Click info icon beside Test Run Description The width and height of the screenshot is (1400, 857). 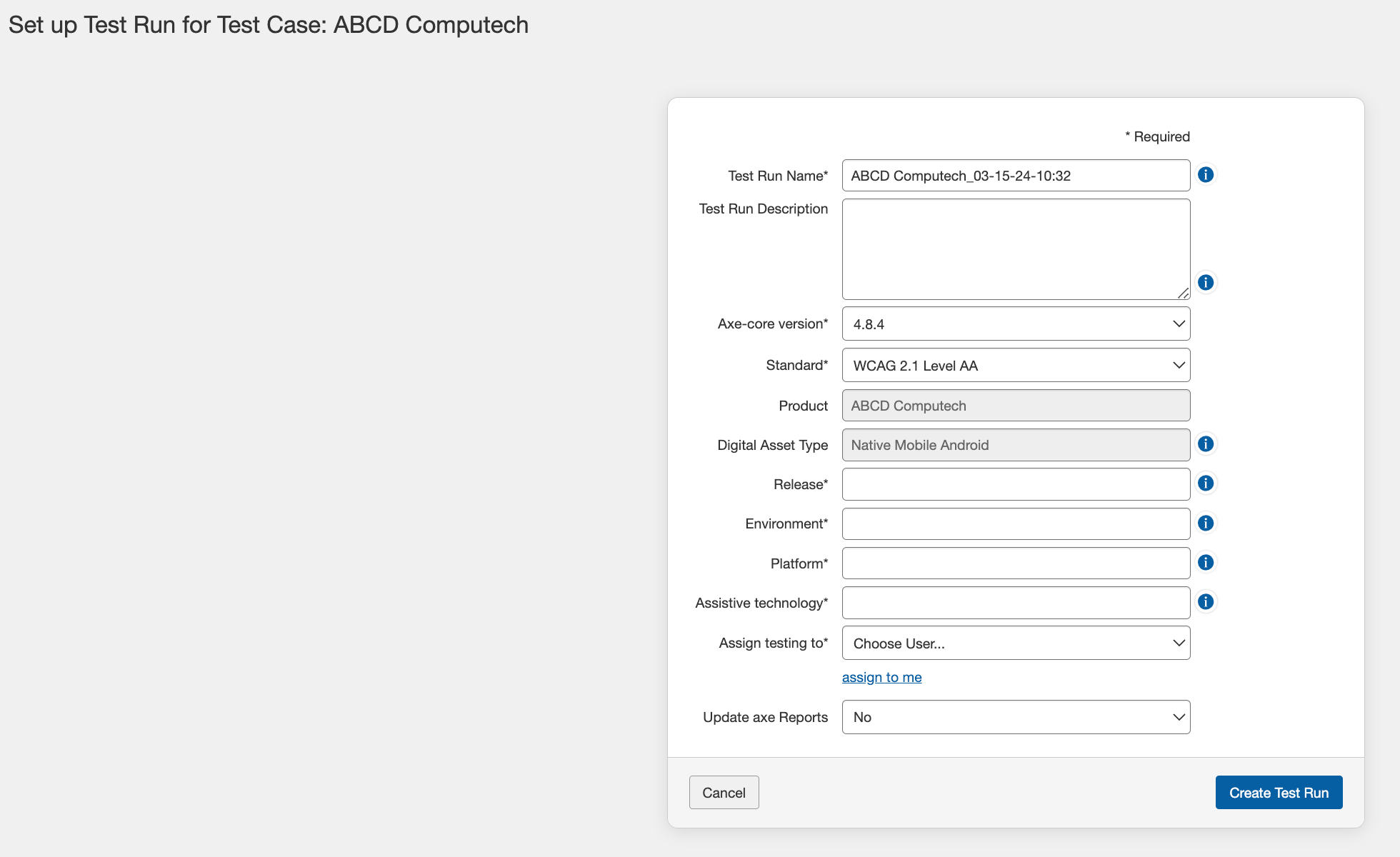point(1206,282)
